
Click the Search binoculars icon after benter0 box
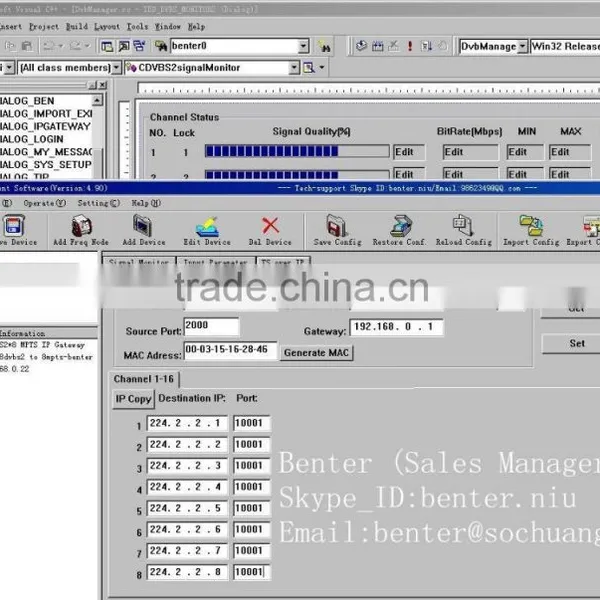coord(324,47)
